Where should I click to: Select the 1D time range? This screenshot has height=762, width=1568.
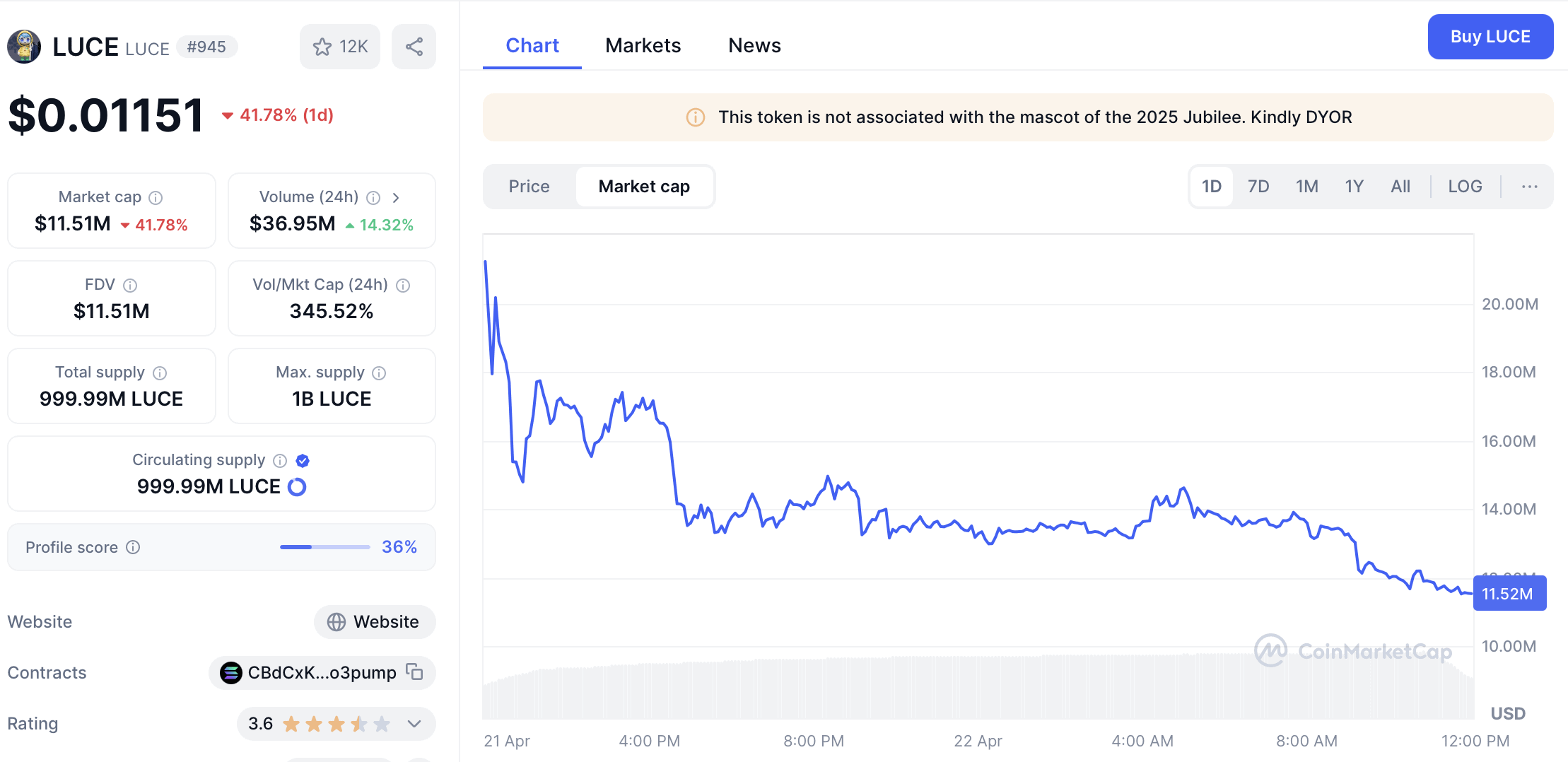click(1212, 187)
